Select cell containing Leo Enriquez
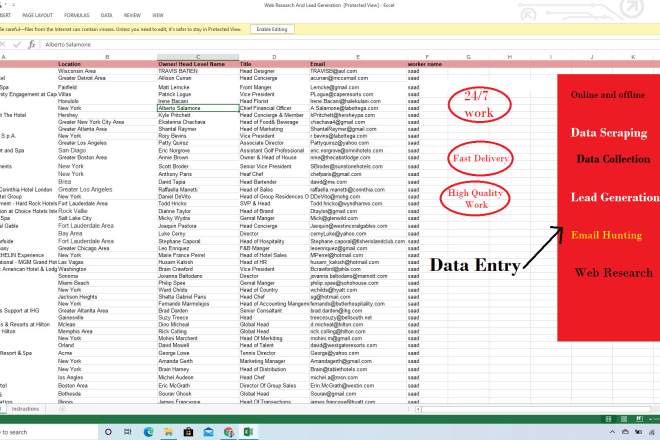The width and height of the screenshot is (660, 440). click(198, 248)
